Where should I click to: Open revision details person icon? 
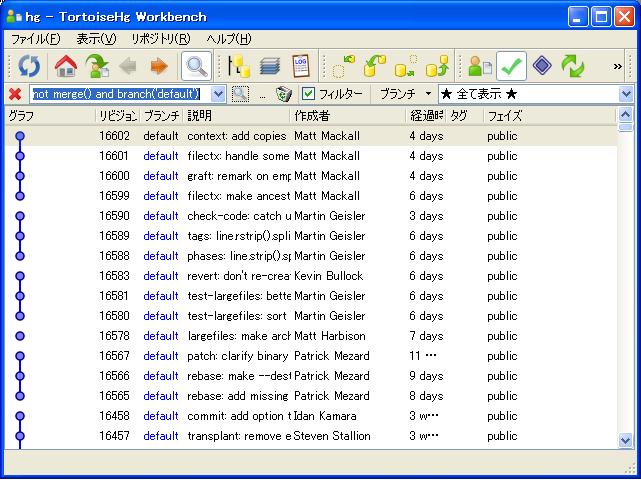pyautogui.click(x=480, y=66)
